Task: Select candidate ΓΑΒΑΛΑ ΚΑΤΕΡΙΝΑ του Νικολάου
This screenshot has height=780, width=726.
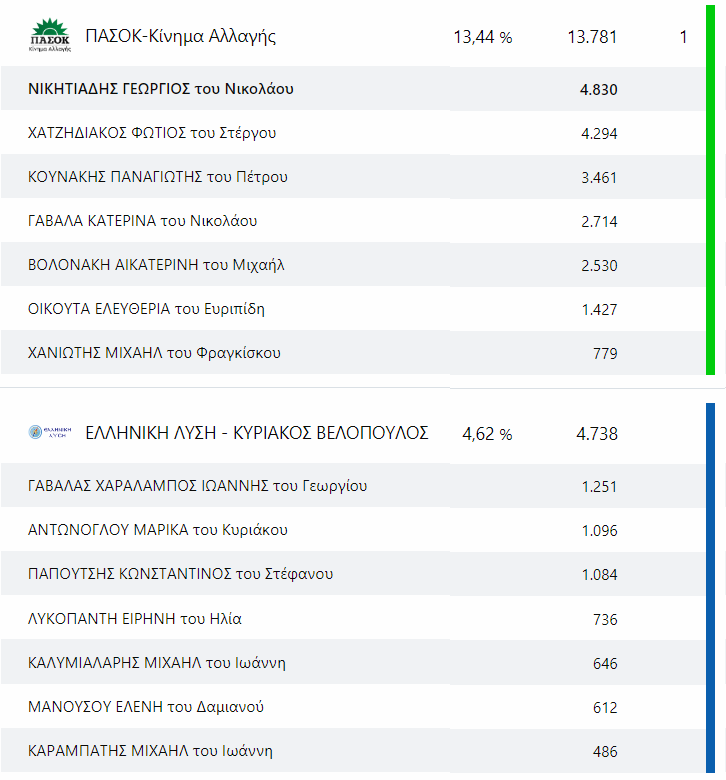Action: [x=142, y=221]
